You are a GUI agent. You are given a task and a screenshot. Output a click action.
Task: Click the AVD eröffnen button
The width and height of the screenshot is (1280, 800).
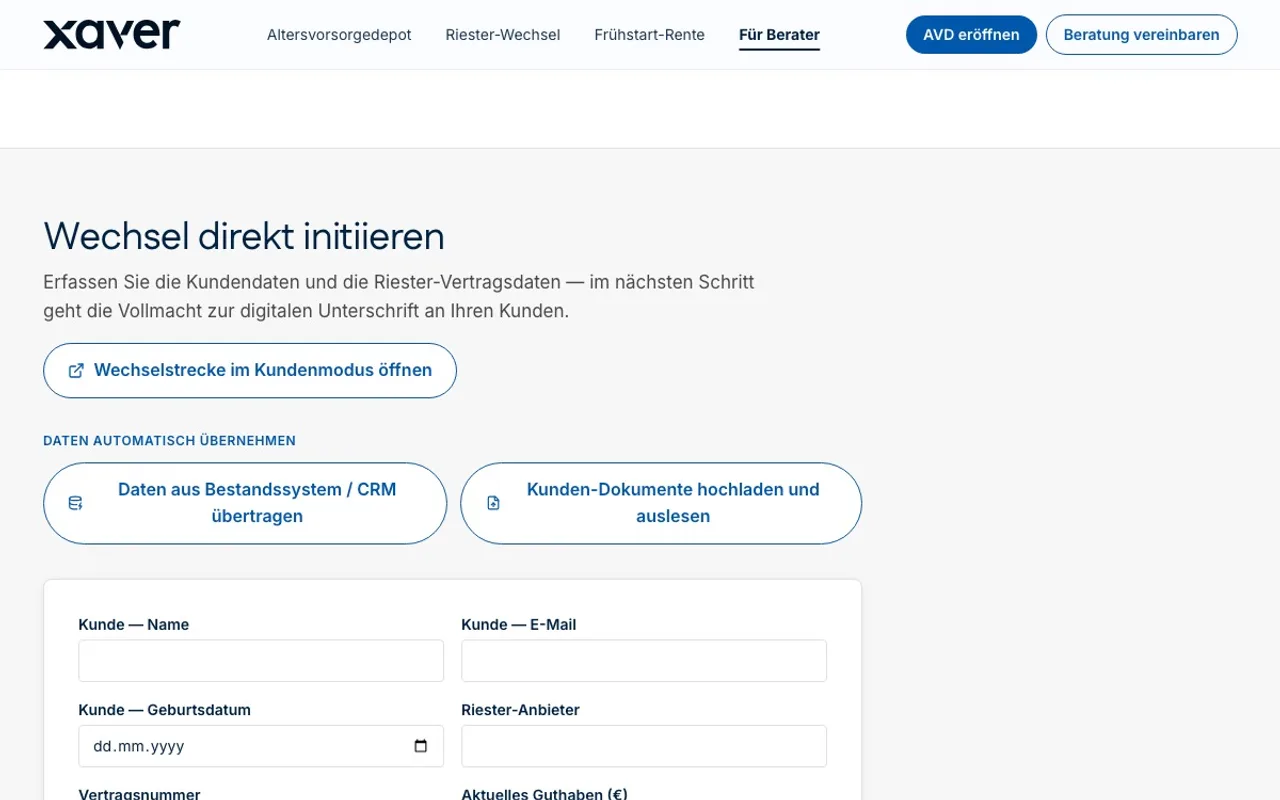[971, 35]
